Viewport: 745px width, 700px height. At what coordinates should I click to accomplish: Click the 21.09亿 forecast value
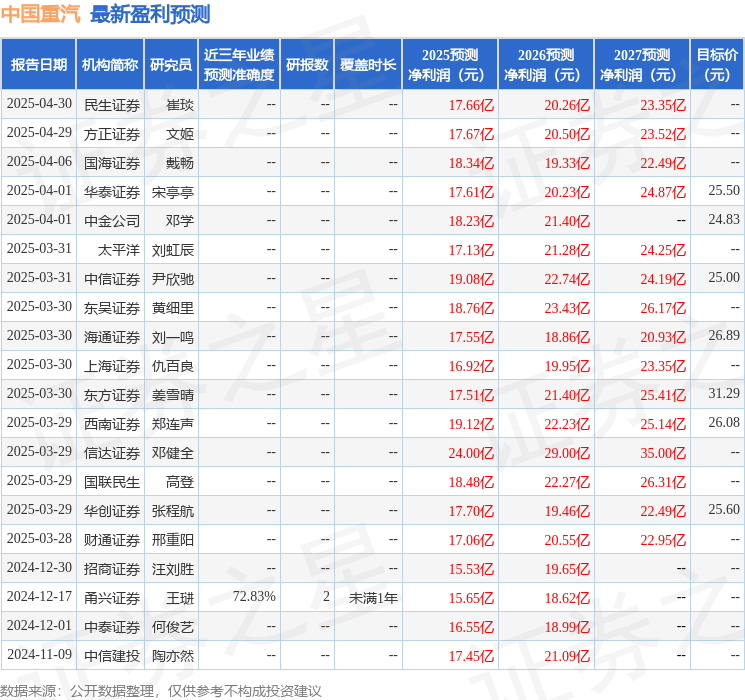click(x=567, y=656)
